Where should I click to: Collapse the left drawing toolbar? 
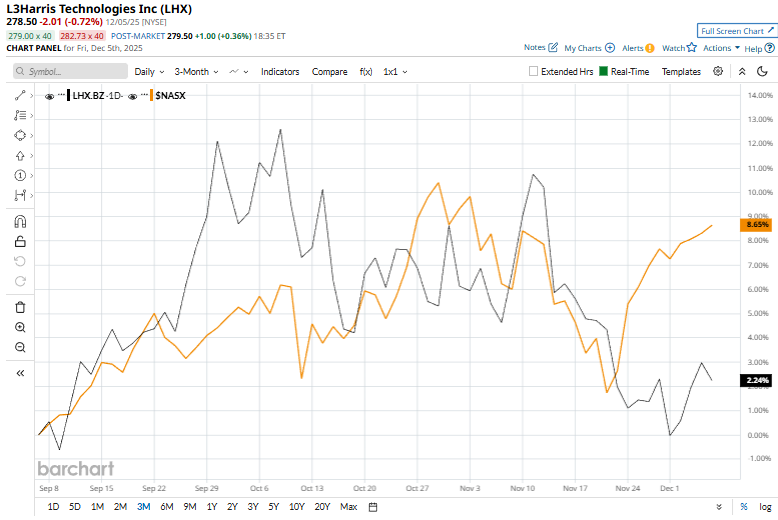[20, 373]
